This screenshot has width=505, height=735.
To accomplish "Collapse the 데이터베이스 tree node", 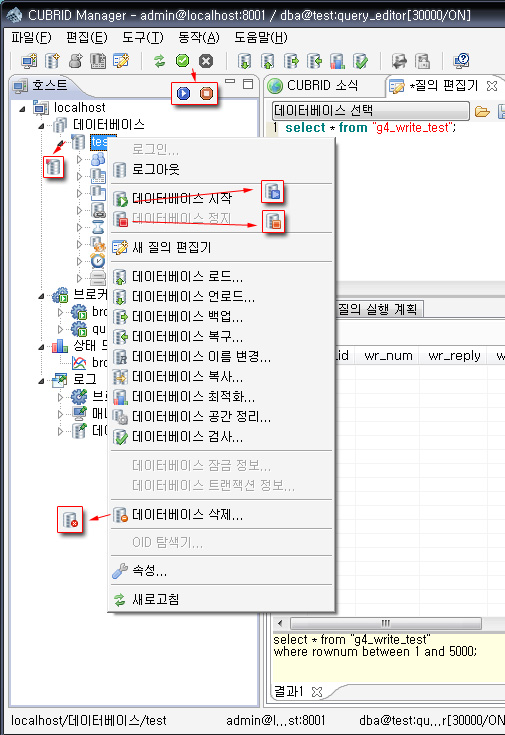I will 41,126.
